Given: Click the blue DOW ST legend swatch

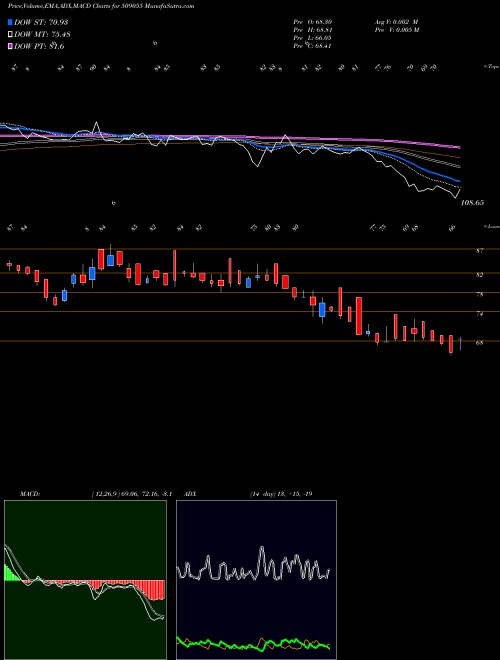Looking at the screenshot, I should 11,23.
